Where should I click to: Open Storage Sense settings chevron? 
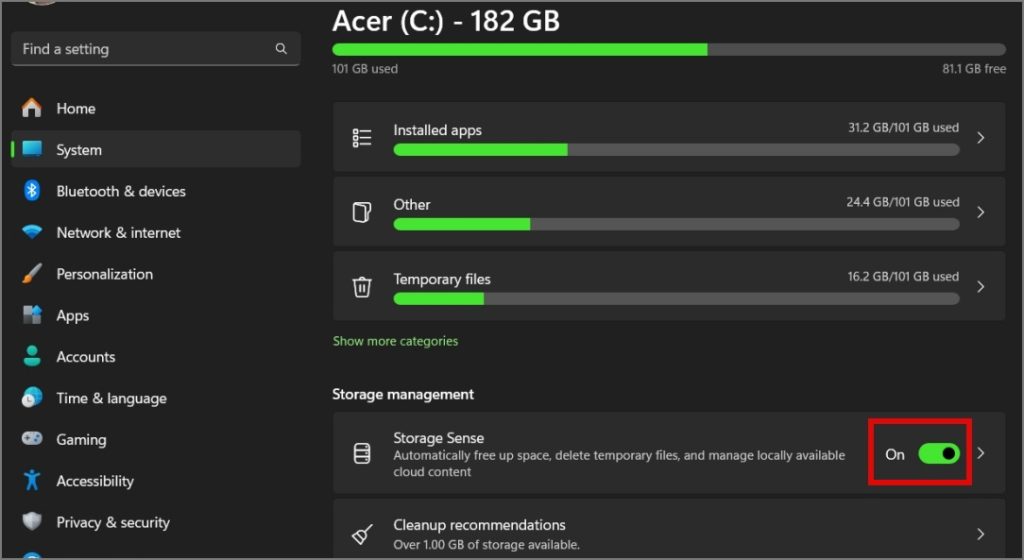(980, 454)
